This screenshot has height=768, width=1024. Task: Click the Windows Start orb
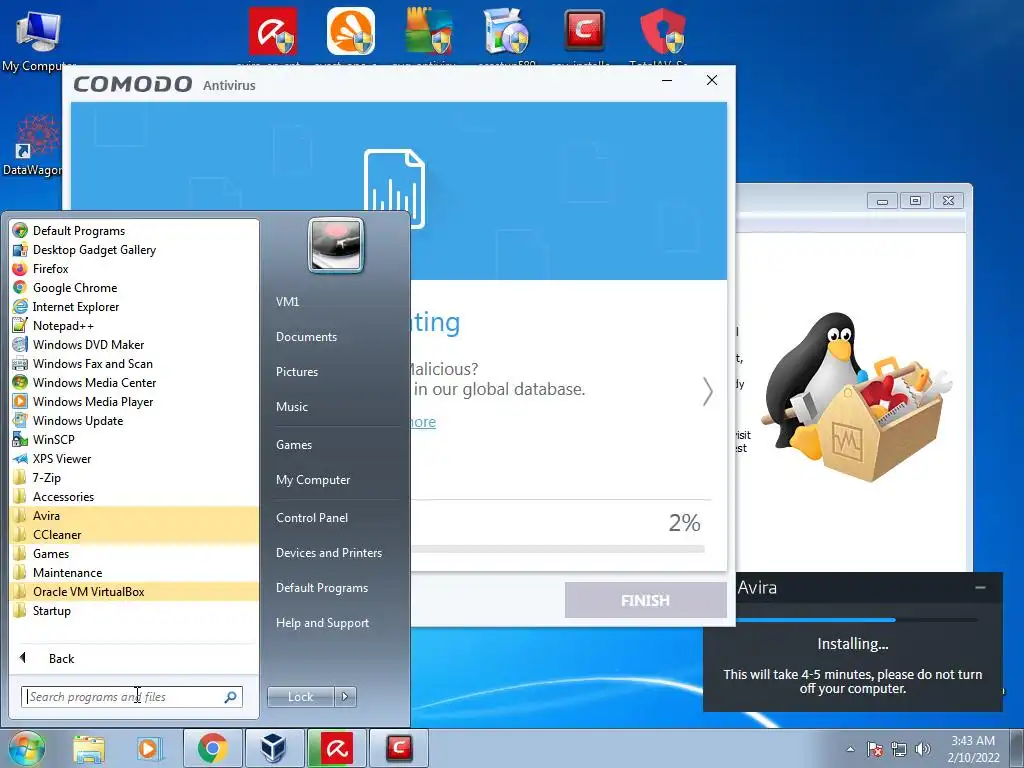(x=25, y=748)
